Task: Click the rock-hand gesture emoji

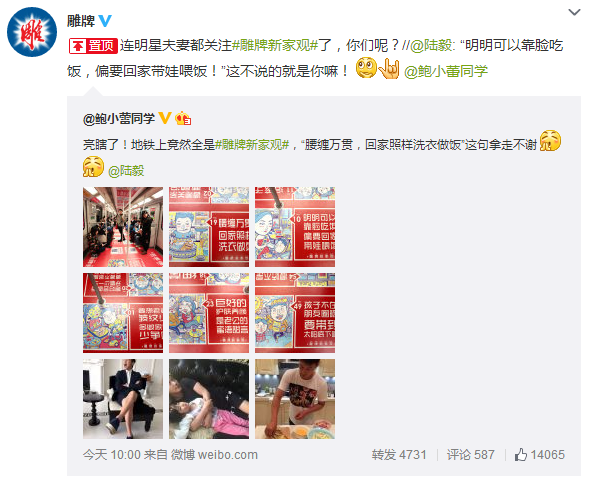Action: pyautogui.click(x=389, y=69)
